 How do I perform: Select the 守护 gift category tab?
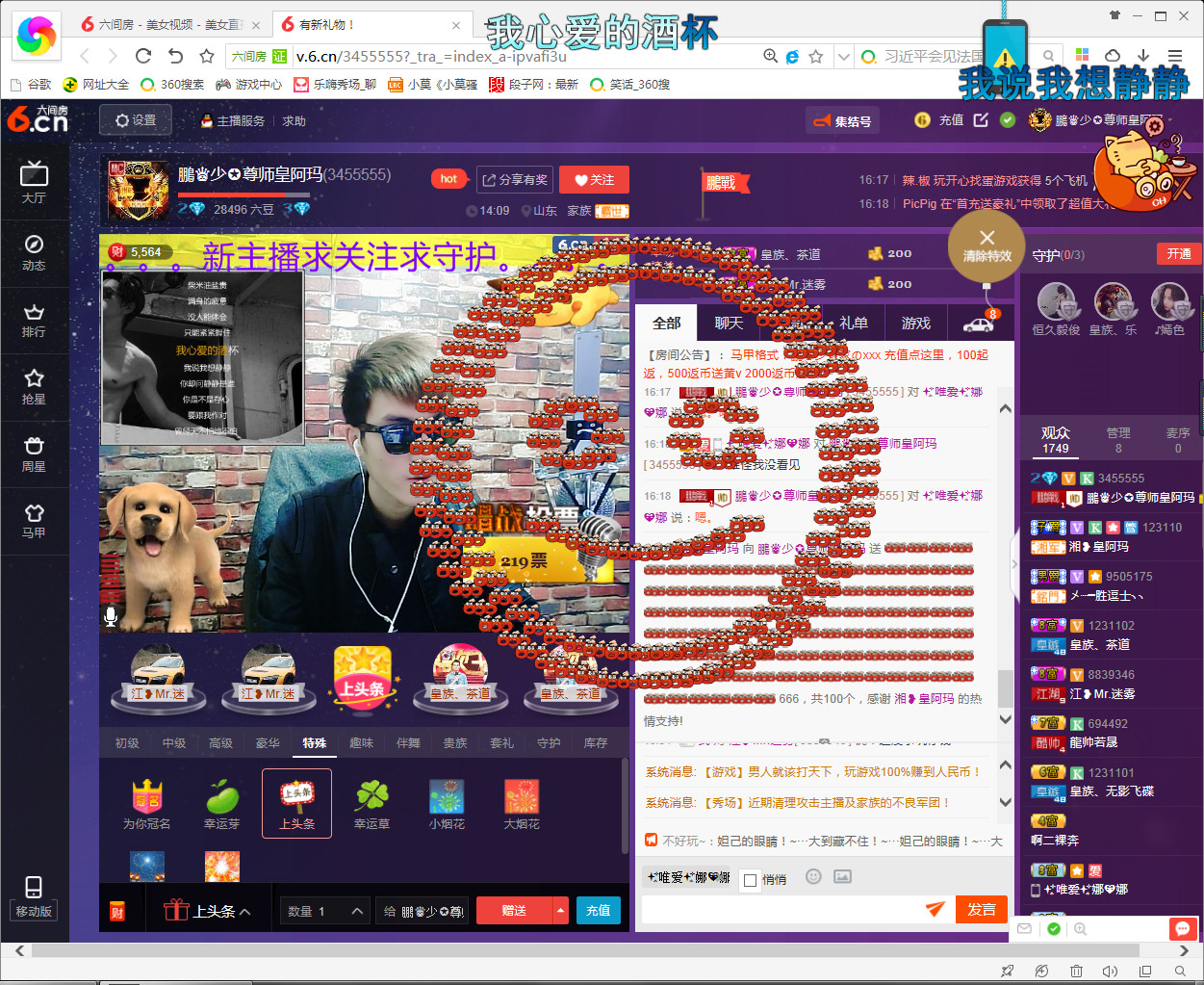pos(549,743)
